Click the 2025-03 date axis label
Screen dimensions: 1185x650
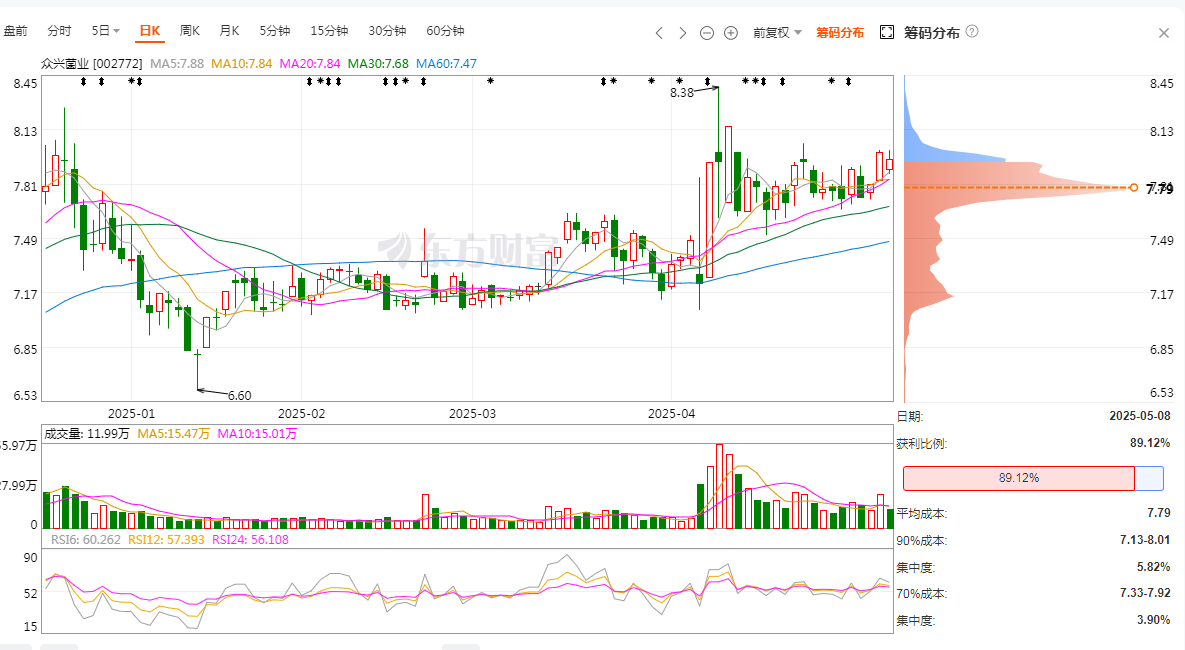point(472,413)
